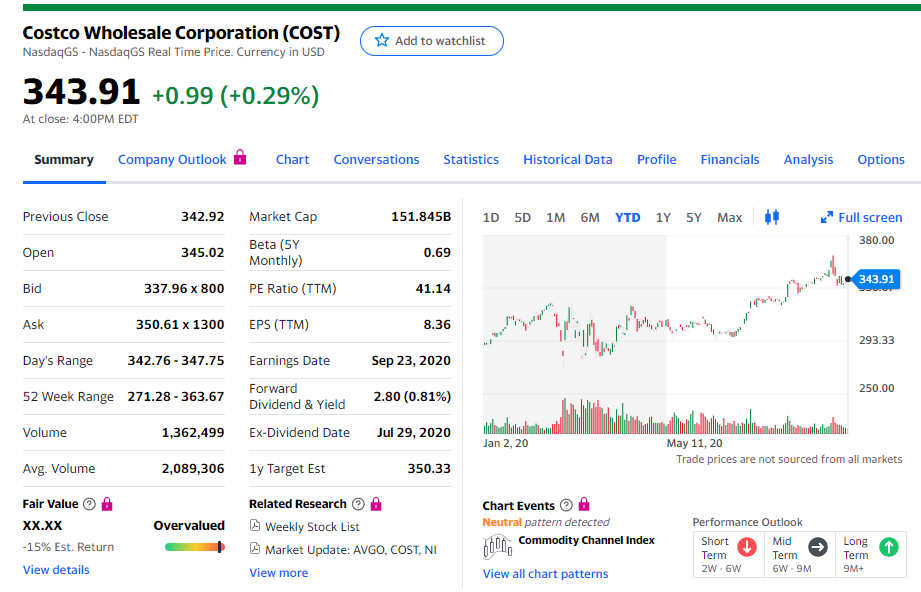Click the Commodity Channel Index pattern icon

pos(497,546)
